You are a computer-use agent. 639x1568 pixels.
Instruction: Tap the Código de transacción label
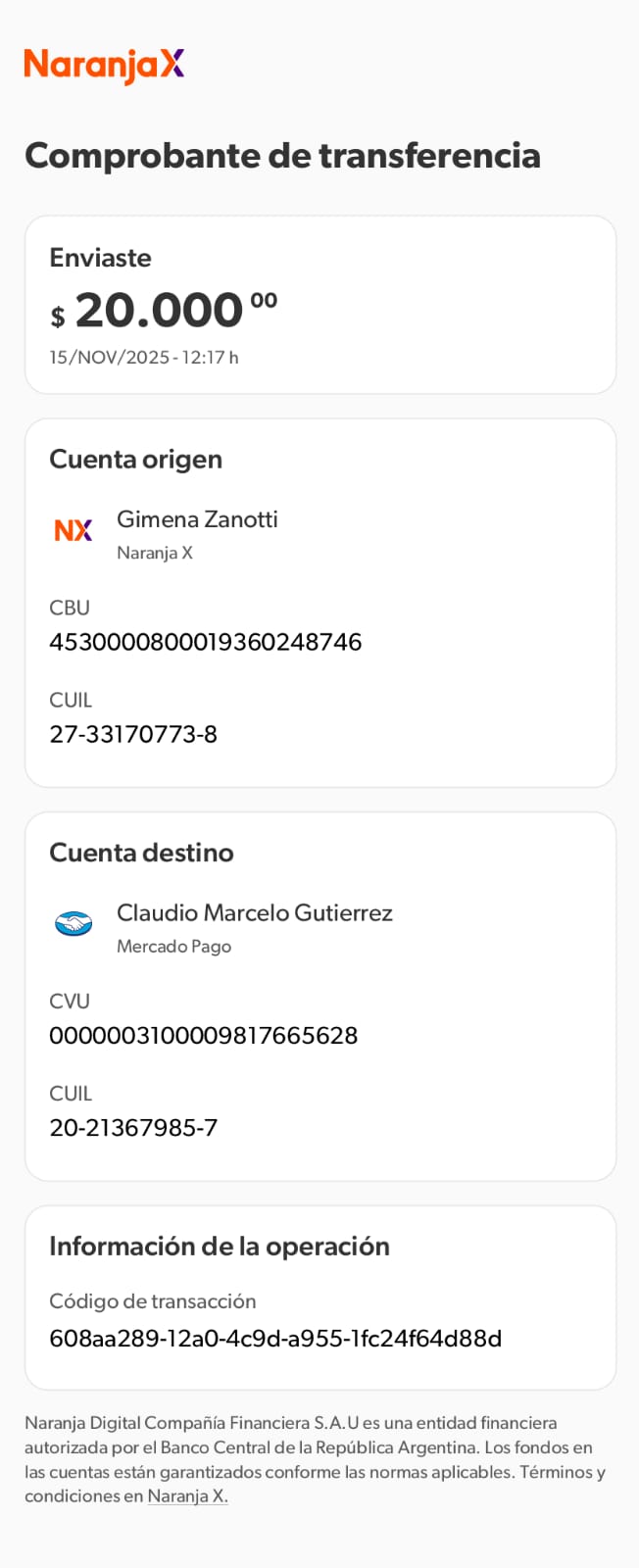pos(153,1301)
